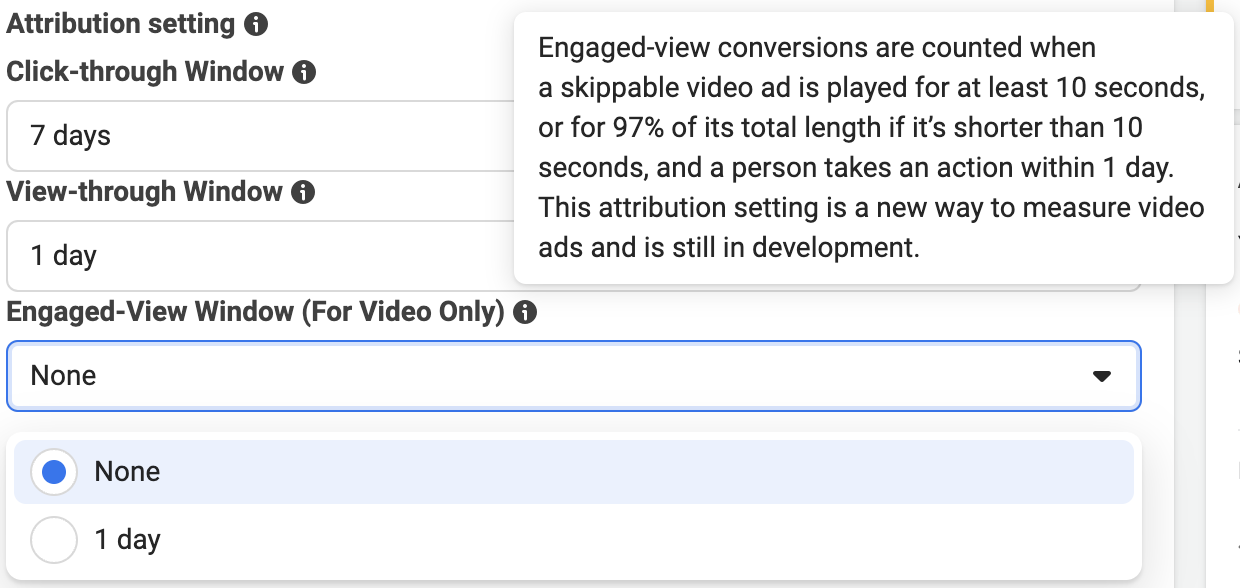This screenshot has height=588, width=1240.
Task: Select the 1 day radio button option
Action: [x=54, y=540]
